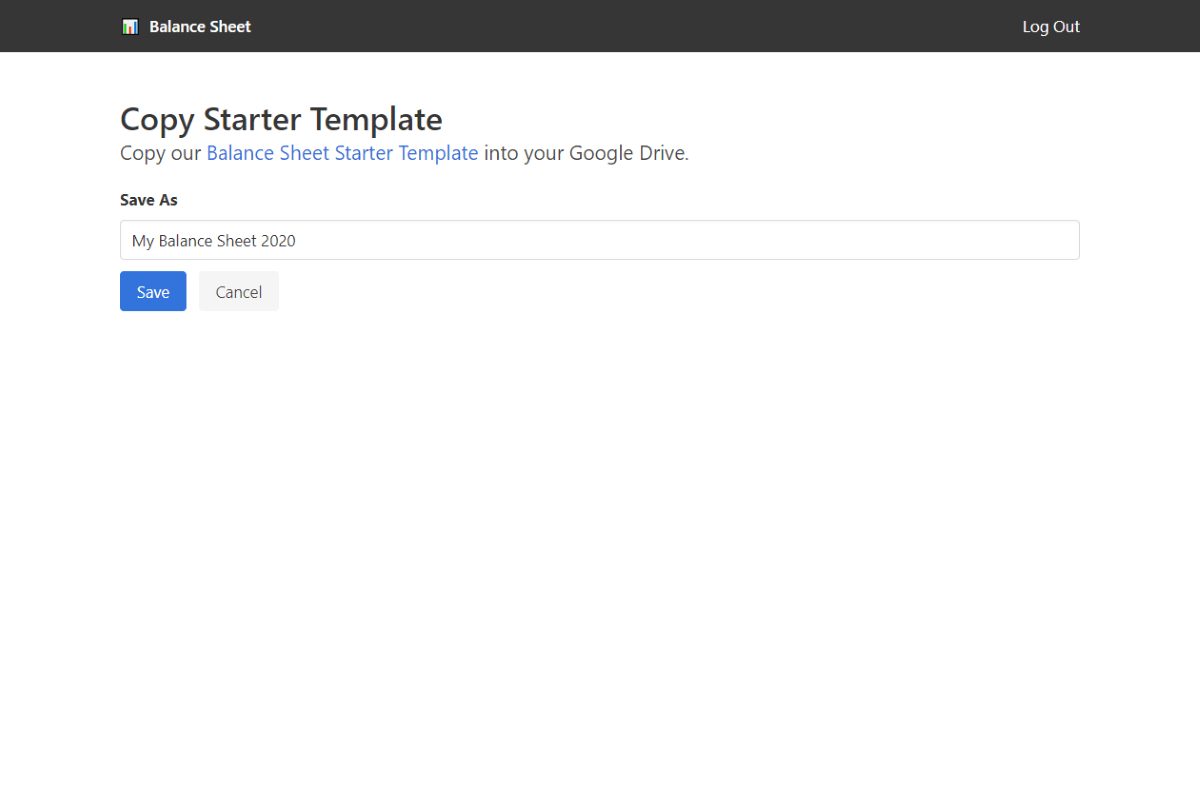Select the Log Out menu item
This screenshot has height=800, width=1200.
pyautogui.click(x=1050, y=27)
